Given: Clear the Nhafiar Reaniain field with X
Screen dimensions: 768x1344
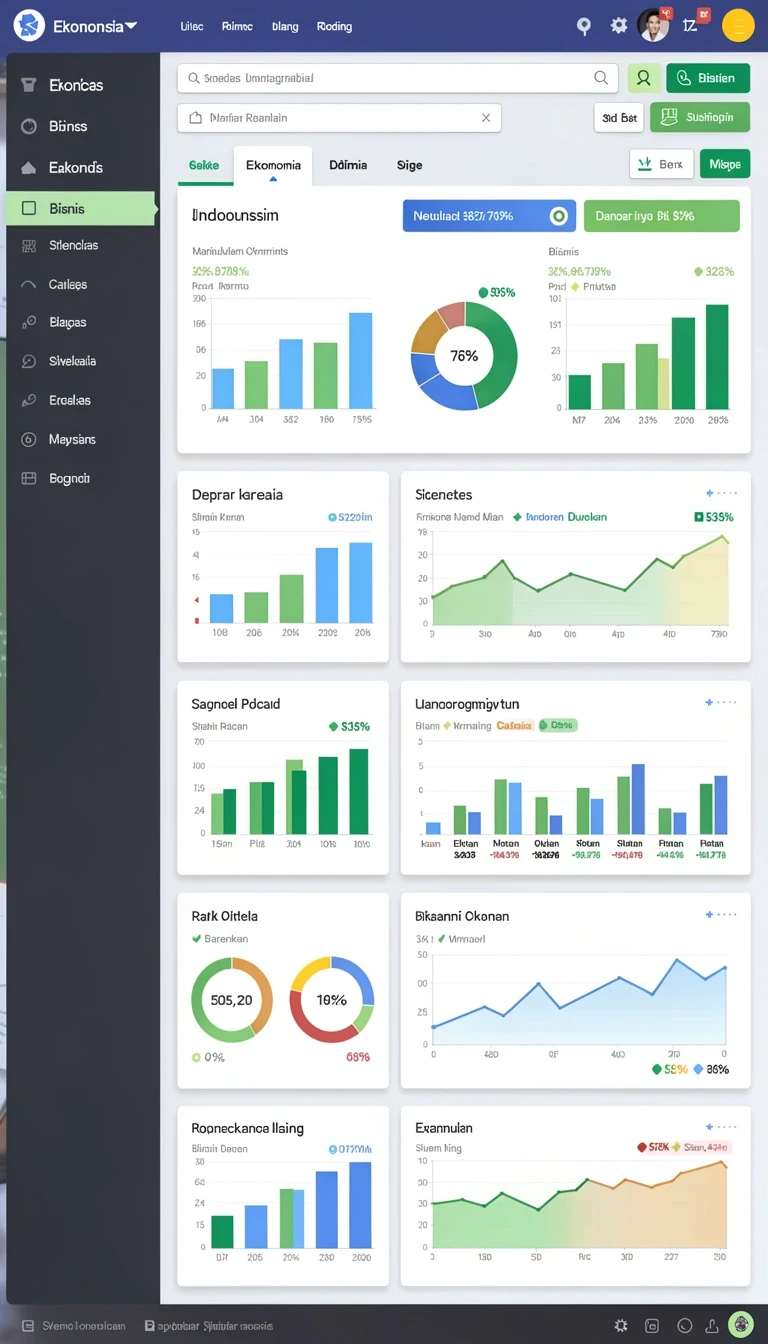Looking at the screenshot, I should tap(486, 117).
